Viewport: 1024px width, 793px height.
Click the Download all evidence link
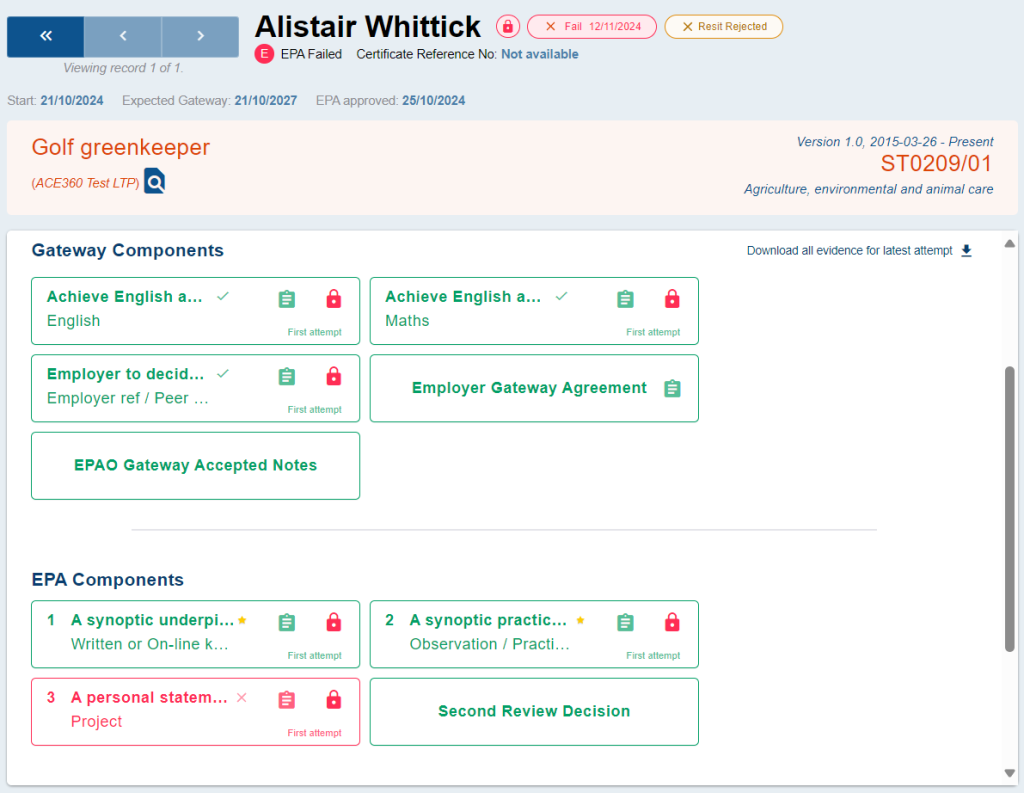click(849, 251)
